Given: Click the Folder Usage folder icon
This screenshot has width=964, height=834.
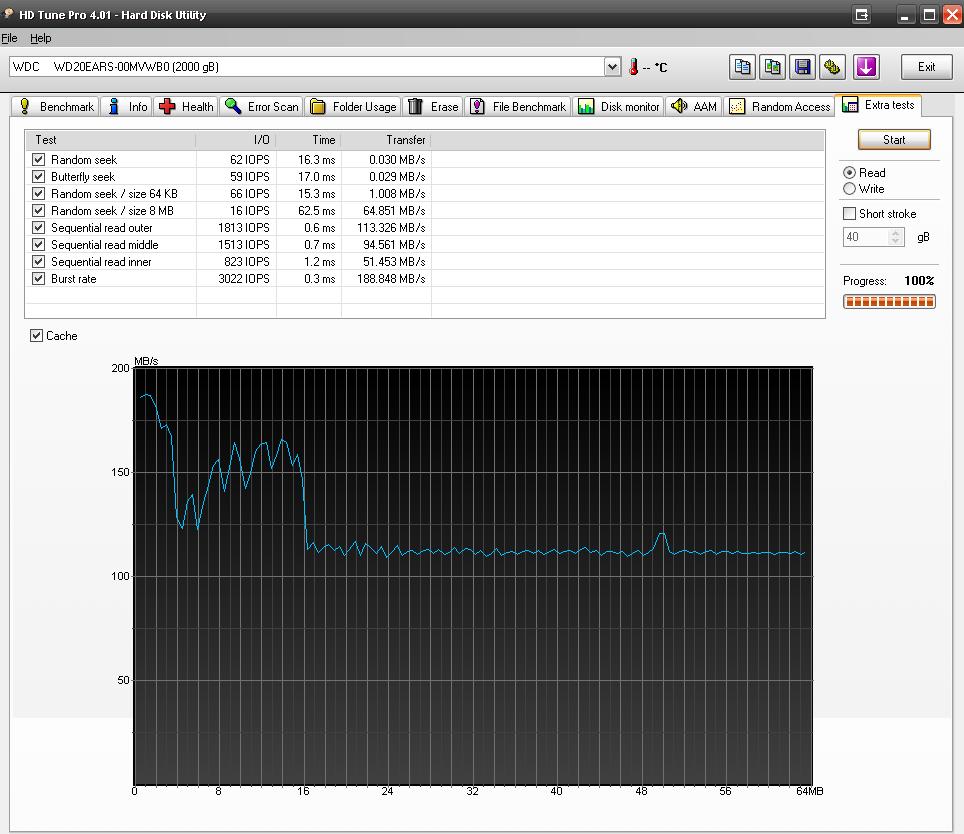Looking at the screenshot, I should [x=318, y=106].
